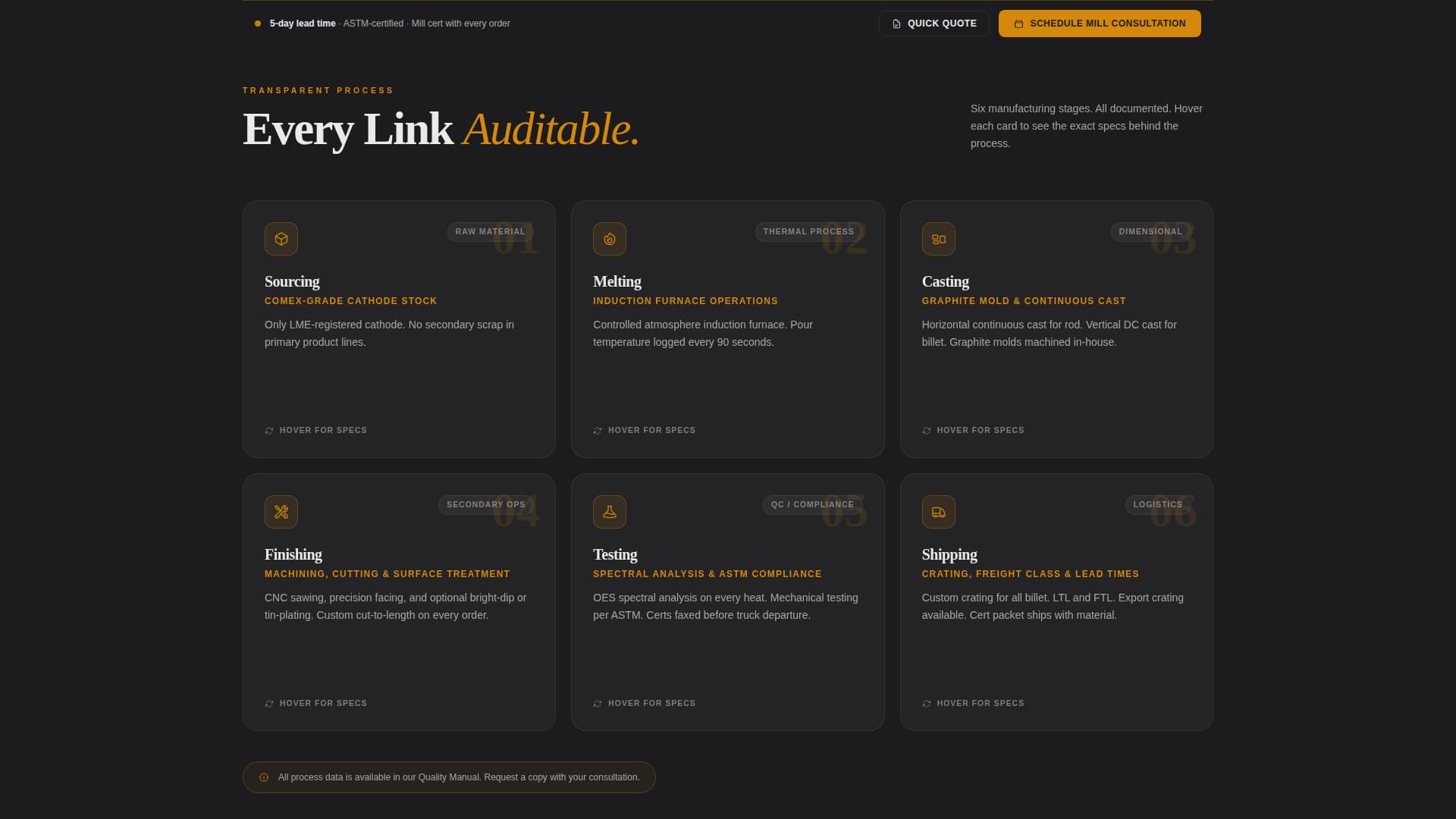Click the document icon inside Quick Quote
The image size is (1456, 819).
[896, 23]
